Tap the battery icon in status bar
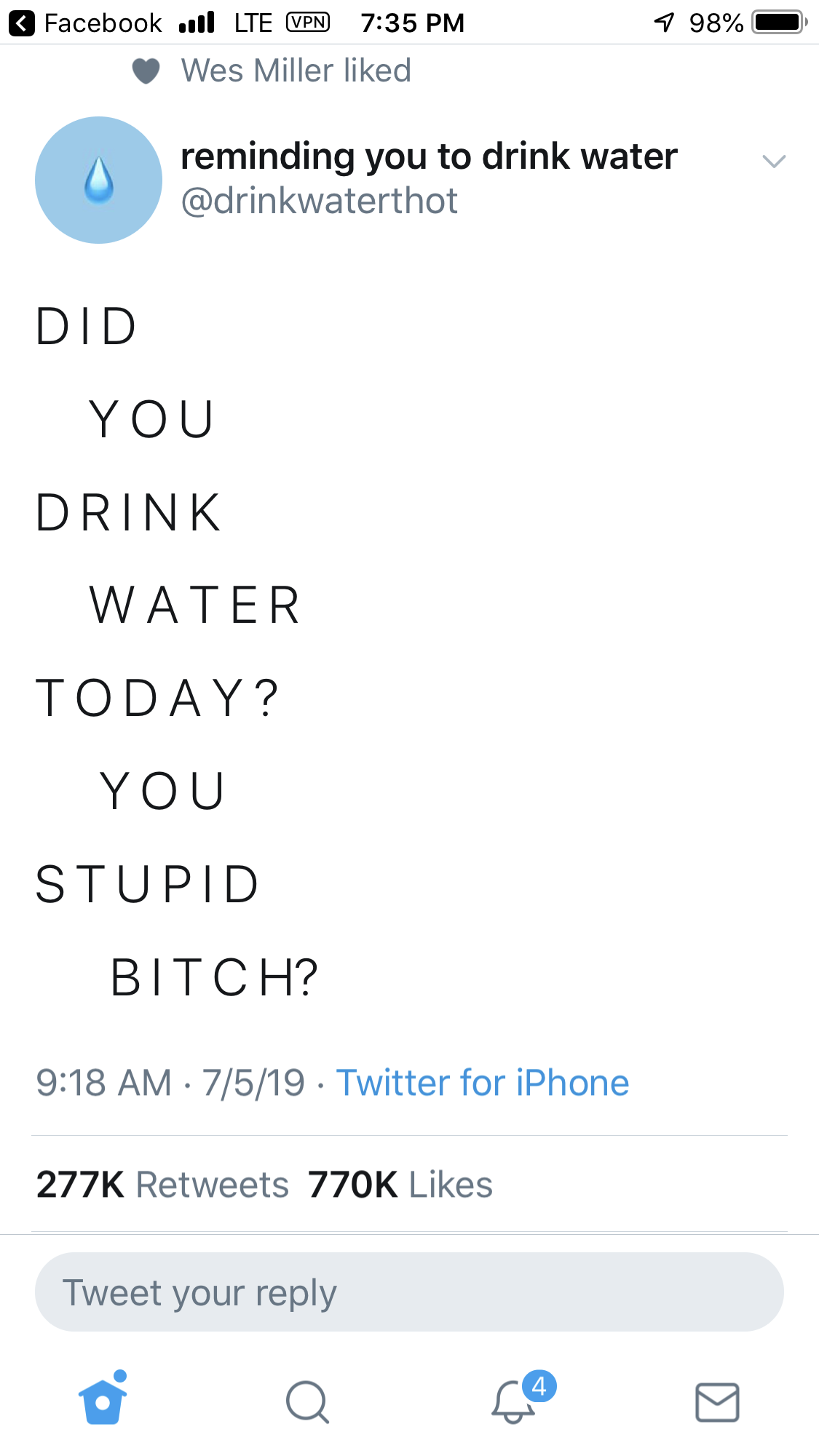Viewport: 819px width, 1456px height. point(780,23)
